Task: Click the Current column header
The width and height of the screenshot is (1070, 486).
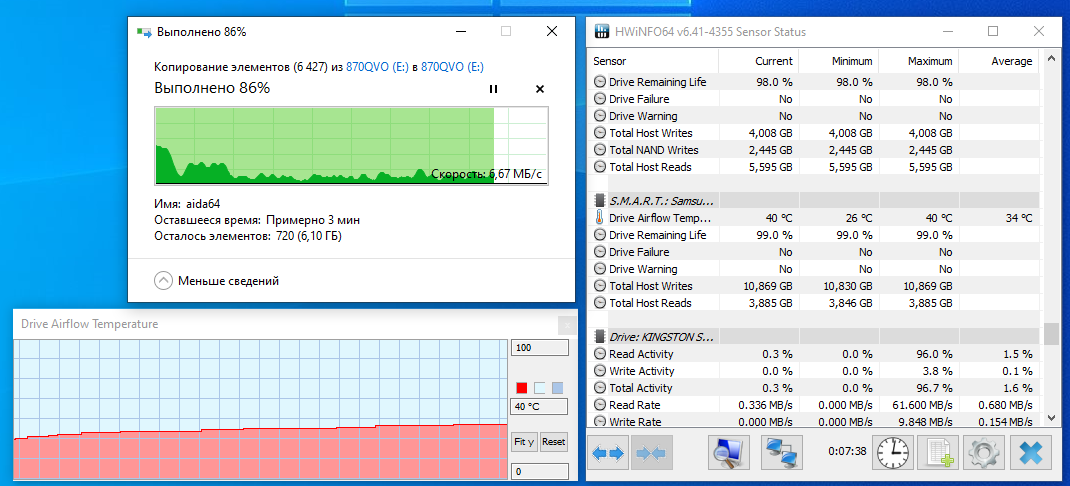Action: (759, 61)
